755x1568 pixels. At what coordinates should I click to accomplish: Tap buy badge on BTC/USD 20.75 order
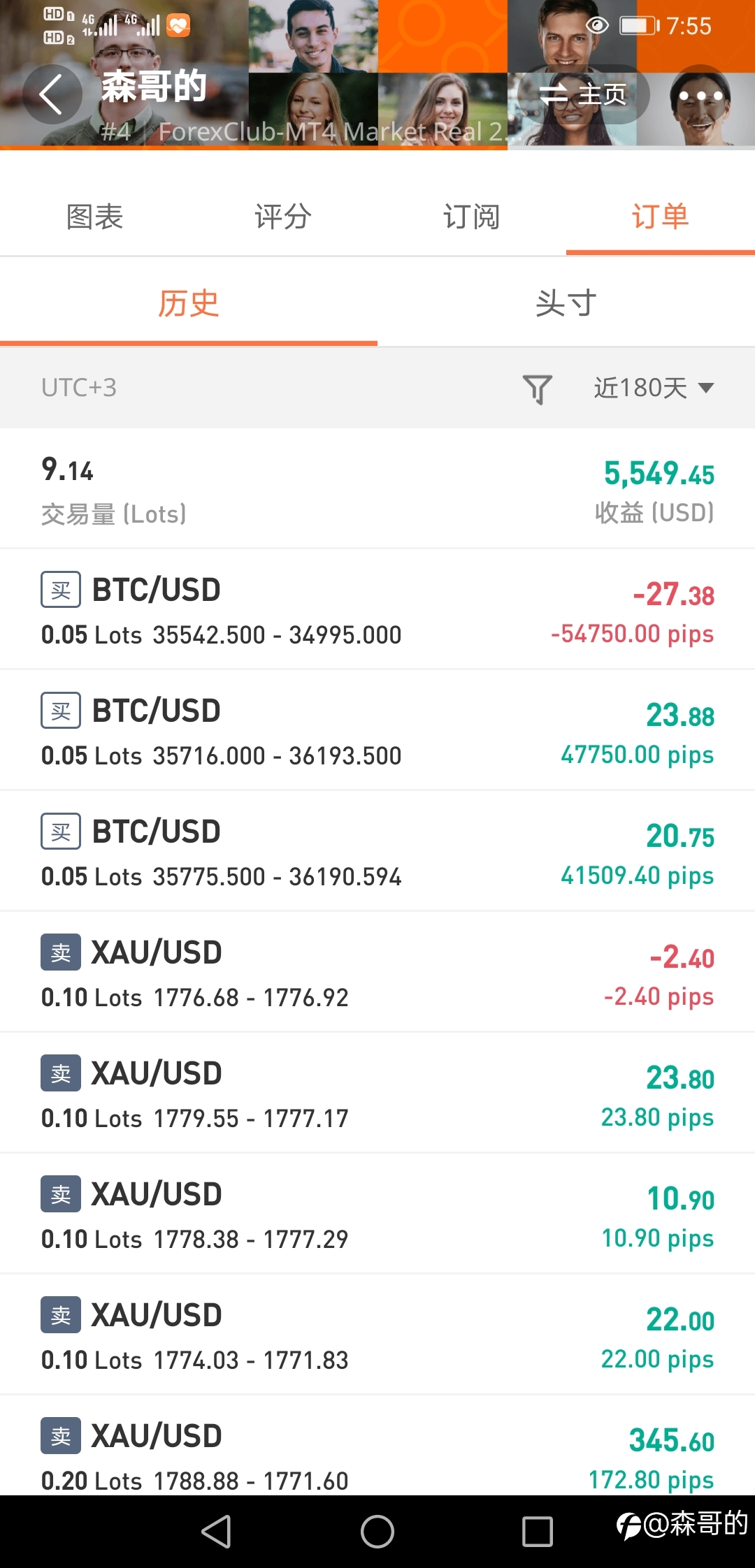[x=61, y=832]
